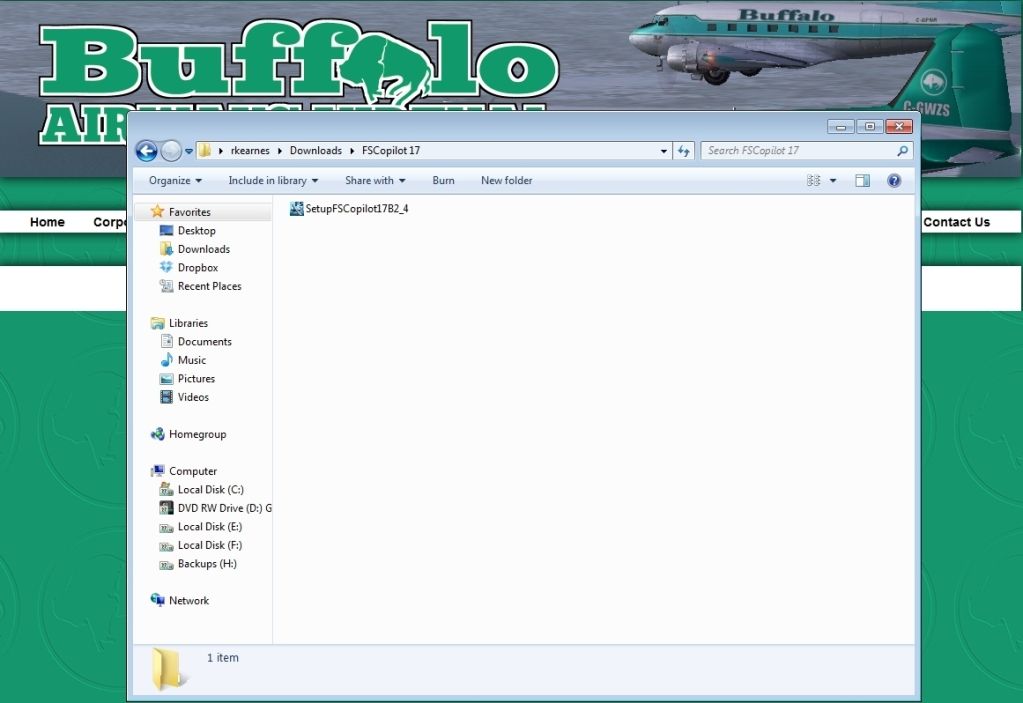Open Explorer help with question mark icon
This screenshot has width=1023, height=703.
pos(894,181)
